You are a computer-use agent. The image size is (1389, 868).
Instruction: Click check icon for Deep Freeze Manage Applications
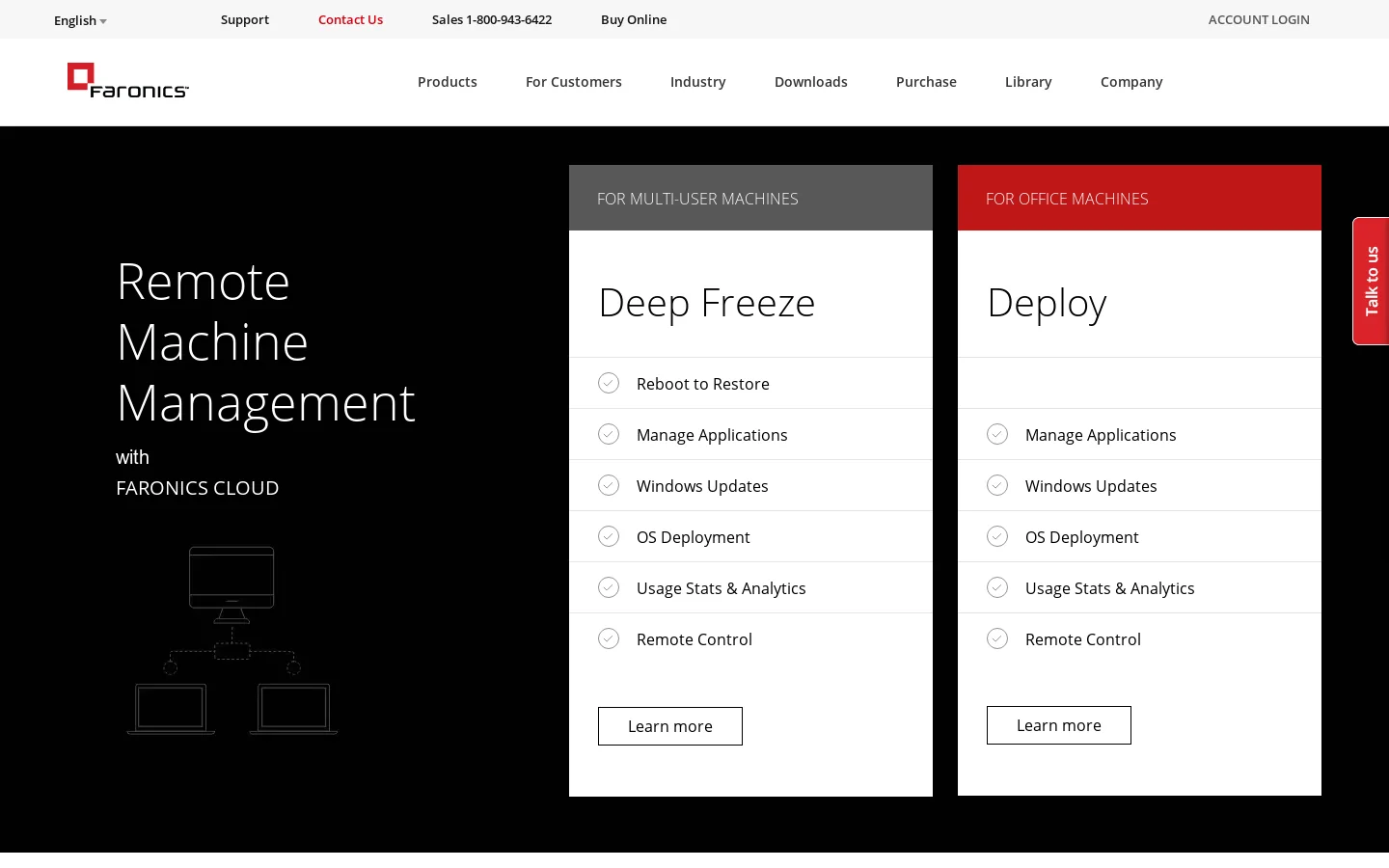[609, 434]
